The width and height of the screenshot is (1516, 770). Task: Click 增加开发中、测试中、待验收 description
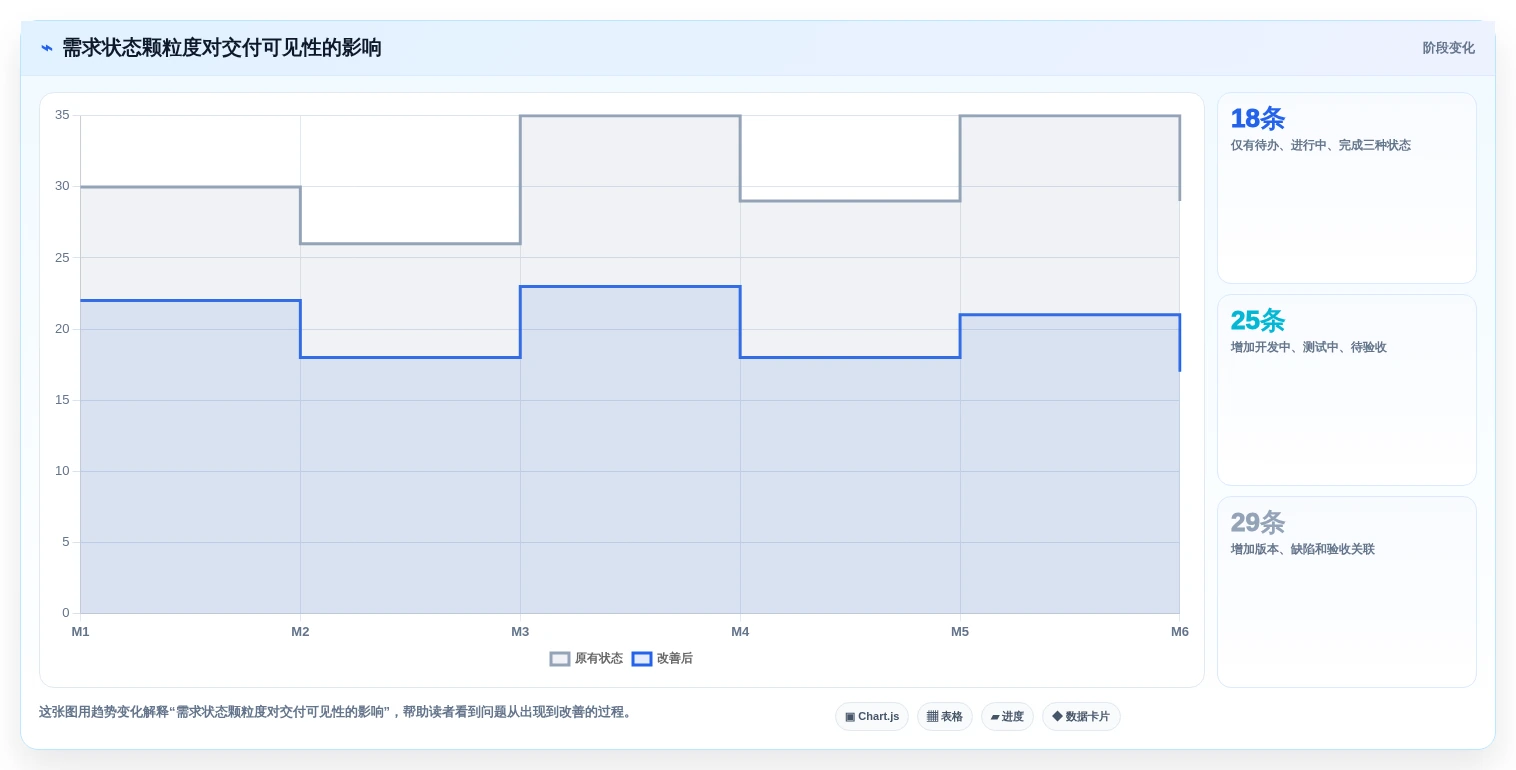point(1309,347)
